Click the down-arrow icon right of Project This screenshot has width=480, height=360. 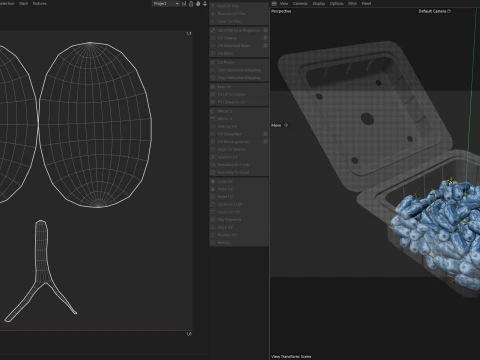205,4
